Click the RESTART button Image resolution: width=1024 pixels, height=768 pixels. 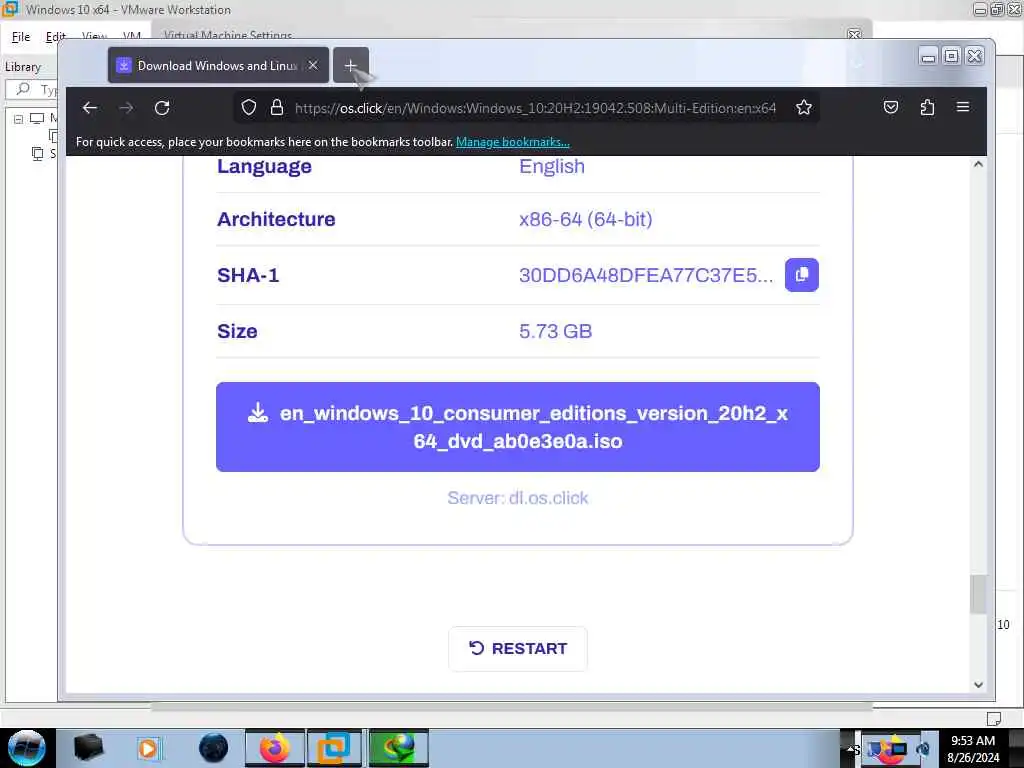[518, 648]
